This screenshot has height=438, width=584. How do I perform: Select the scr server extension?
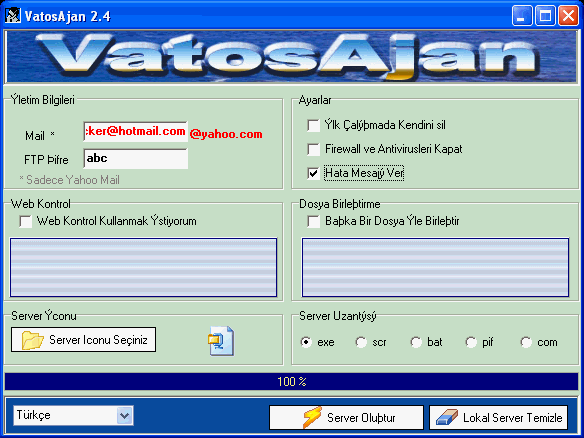pos(361,342)
